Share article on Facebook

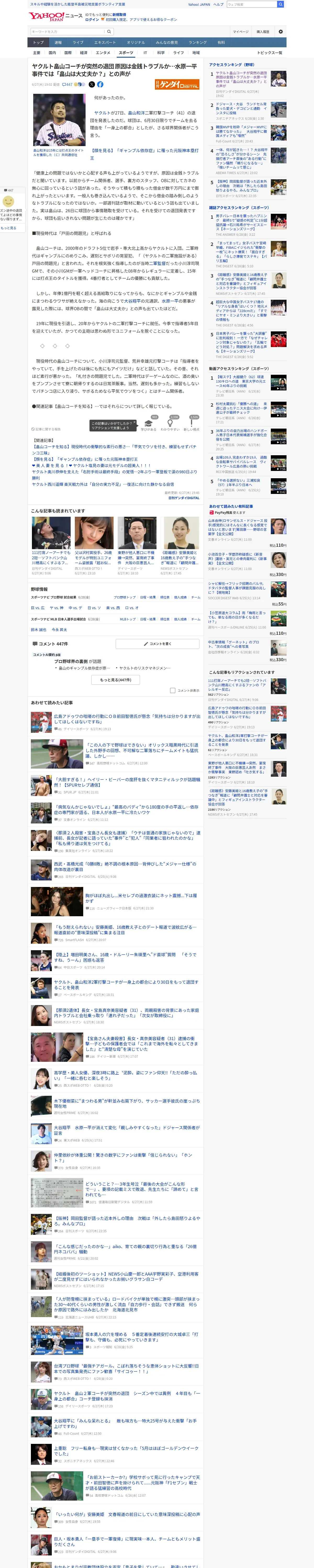100,85
